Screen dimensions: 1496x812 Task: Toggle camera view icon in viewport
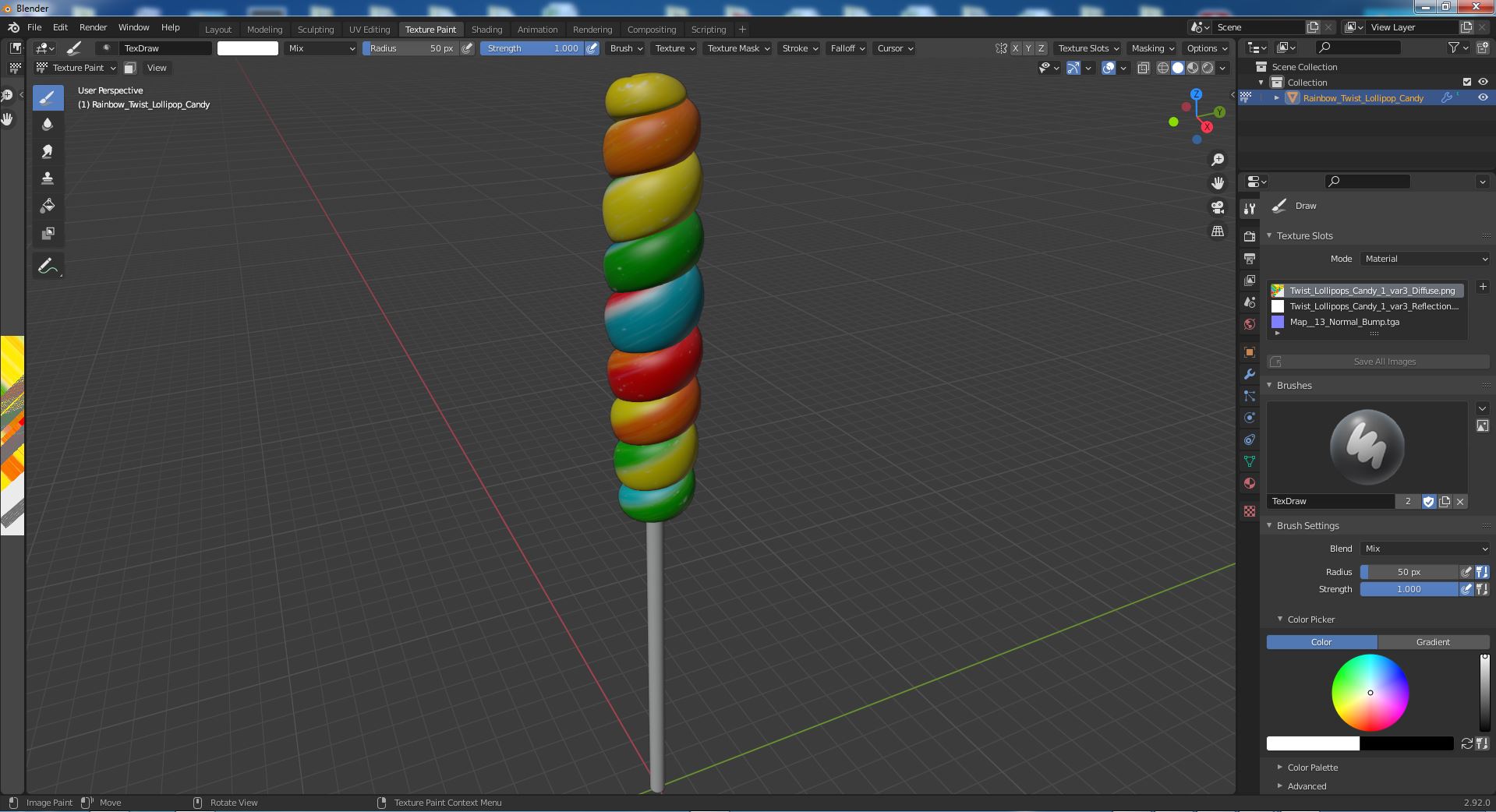click(x=1218, y=207)
